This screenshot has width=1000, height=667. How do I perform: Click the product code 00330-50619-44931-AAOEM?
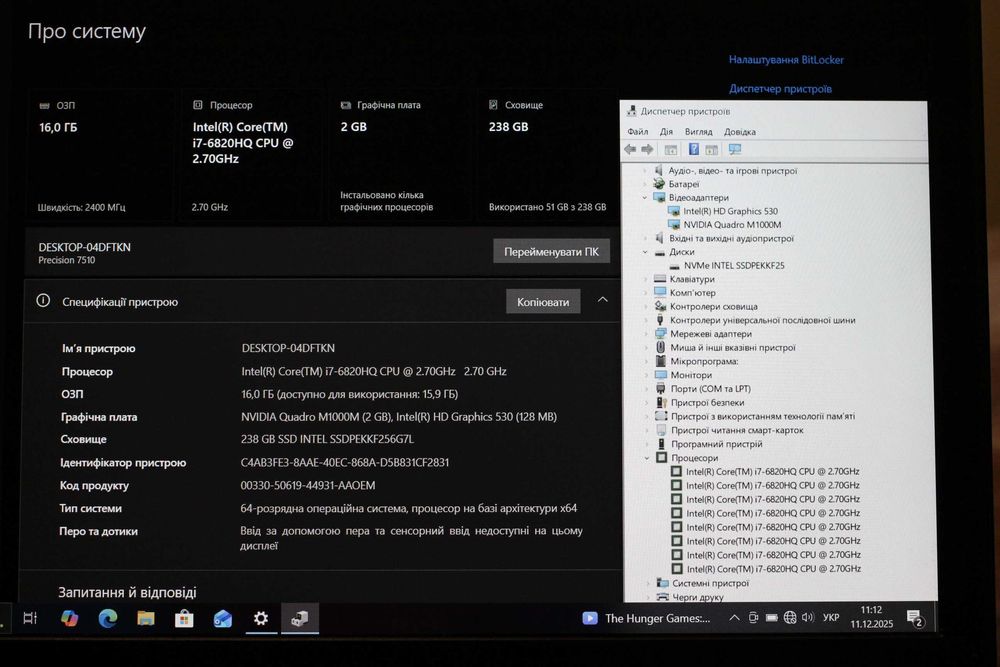(x=308, y=485)
